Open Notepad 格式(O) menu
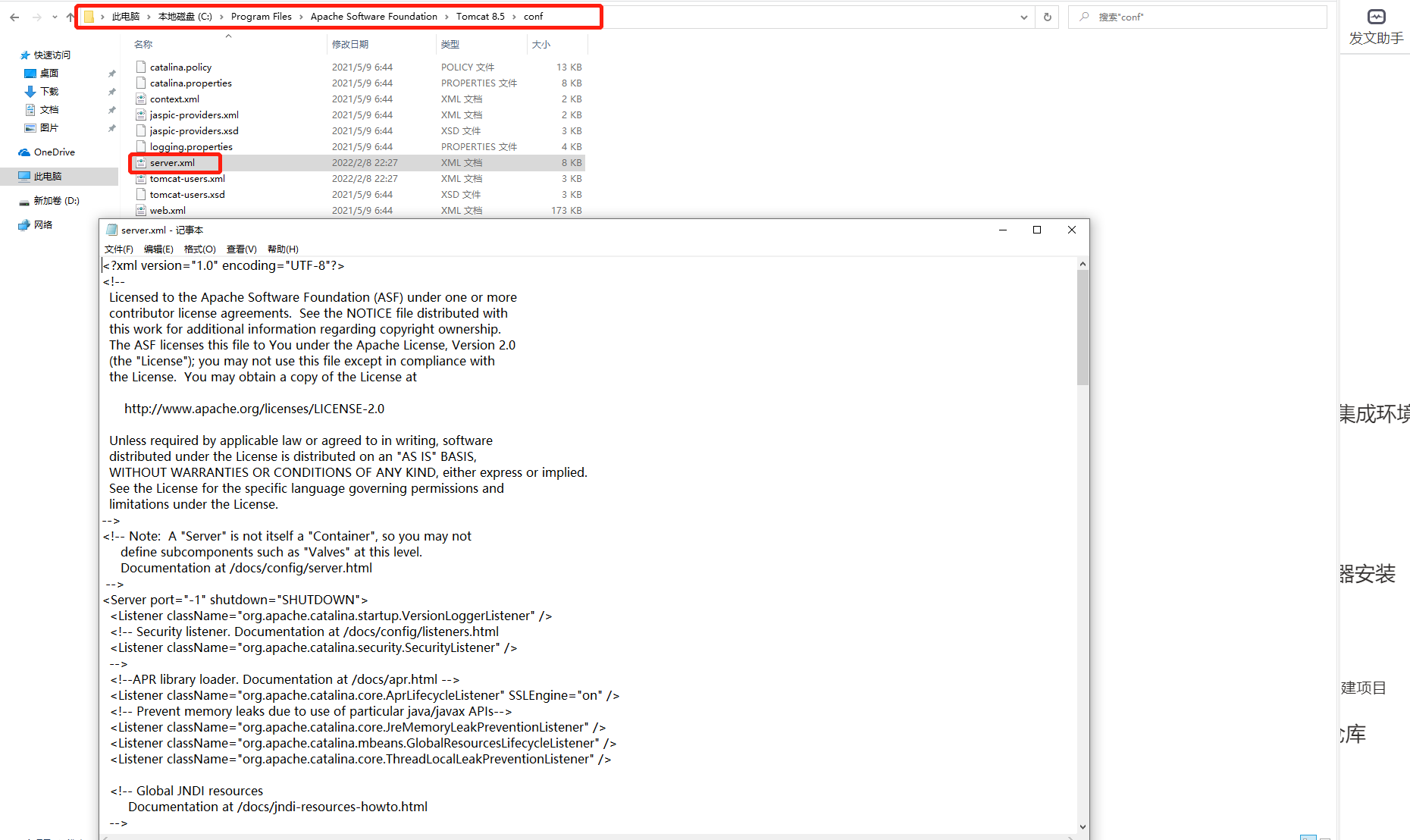The width and height of the screenshot is (1410, 840). [200, 249]
